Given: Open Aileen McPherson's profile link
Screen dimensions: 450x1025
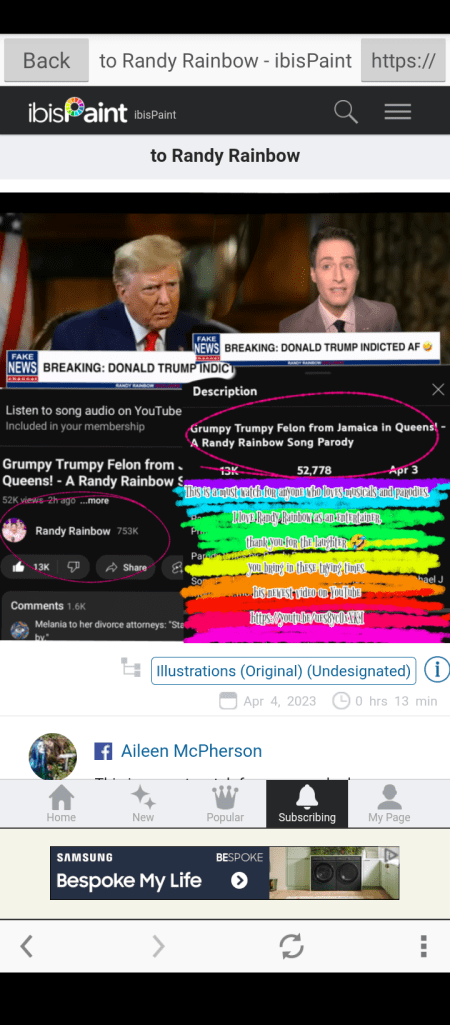Looking at the screenshot, I should pyautogui.click(x=191, y=751).
